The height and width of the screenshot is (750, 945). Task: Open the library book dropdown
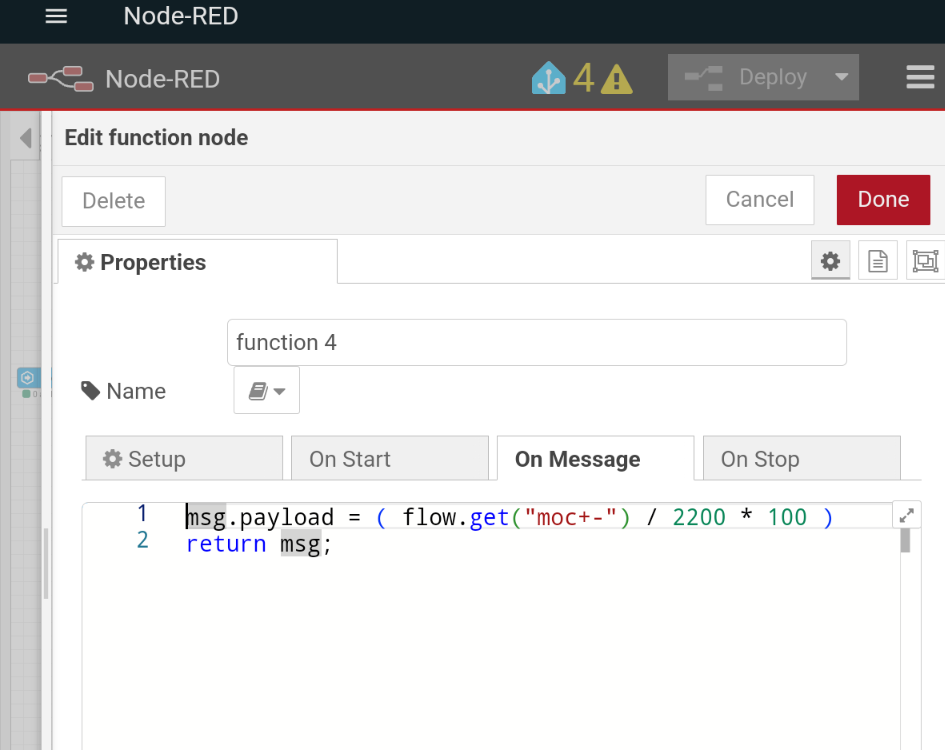click(266, 391)
